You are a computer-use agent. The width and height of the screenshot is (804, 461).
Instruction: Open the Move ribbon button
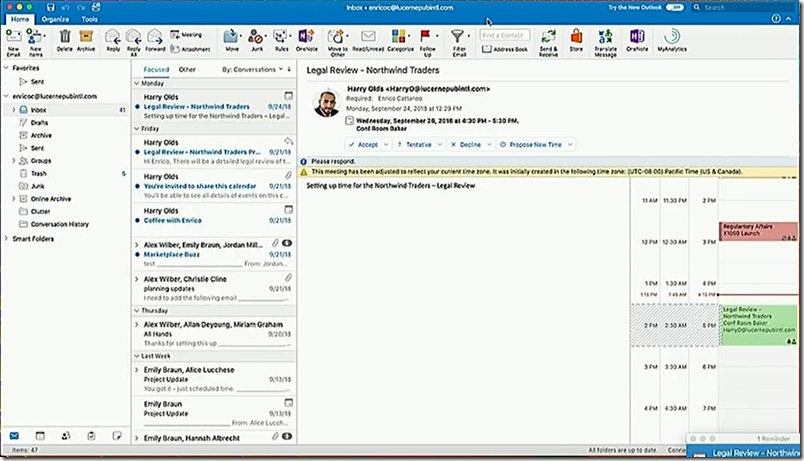[232, 41]
